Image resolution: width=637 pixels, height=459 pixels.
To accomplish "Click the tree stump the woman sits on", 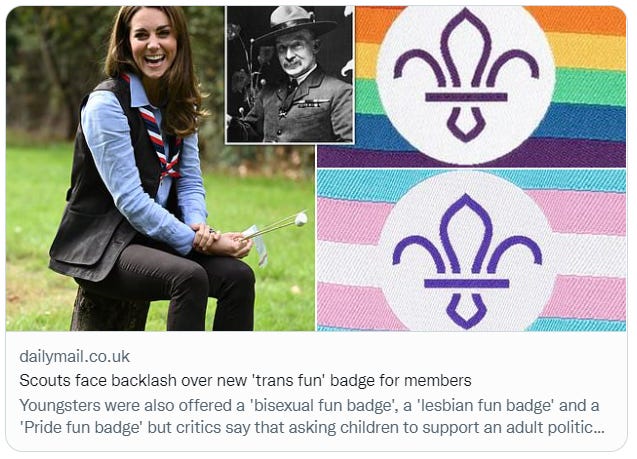I will (109, 309).
